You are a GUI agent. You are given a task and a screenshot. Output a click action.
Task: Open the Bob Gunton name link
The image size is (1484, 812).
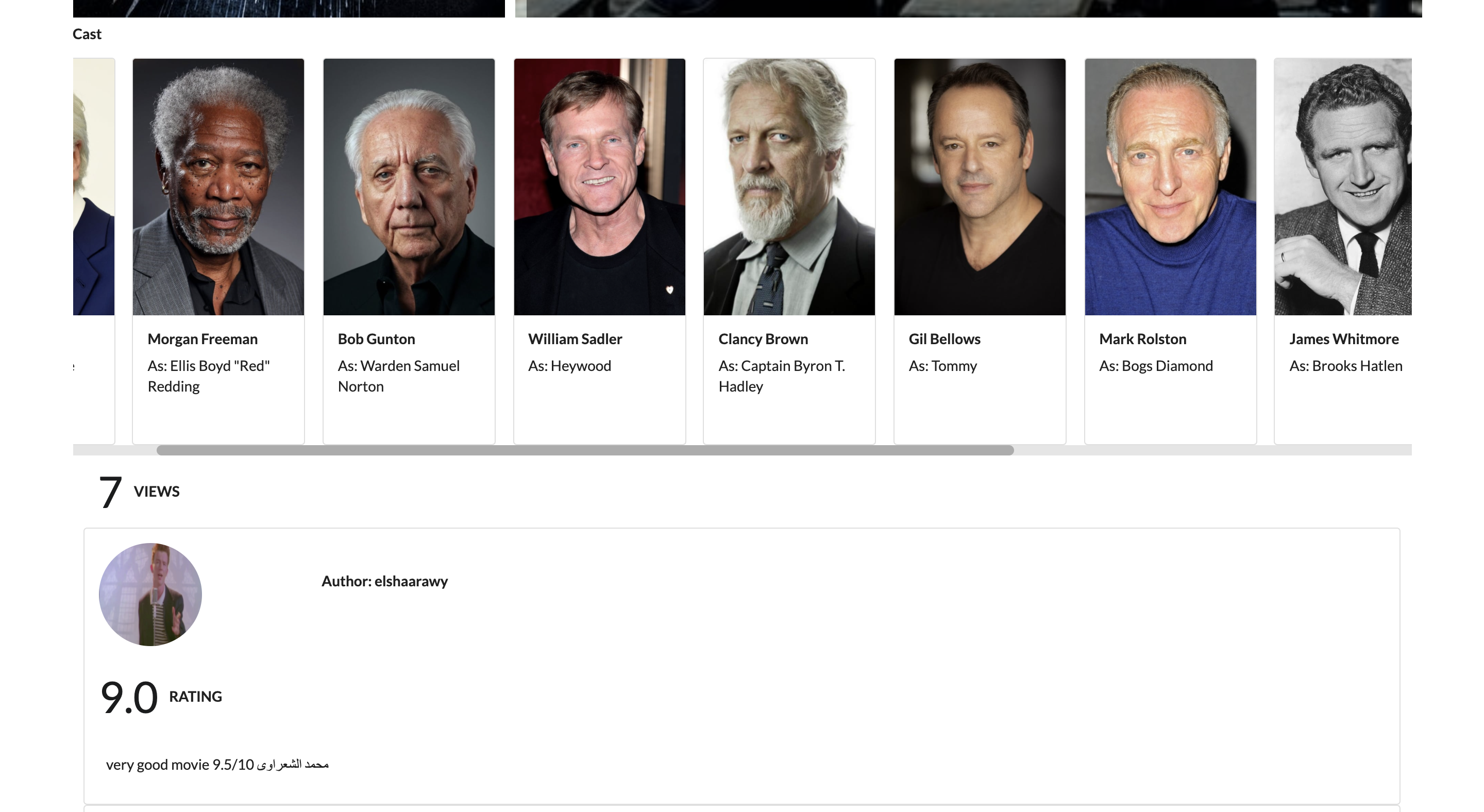point(376,339)
